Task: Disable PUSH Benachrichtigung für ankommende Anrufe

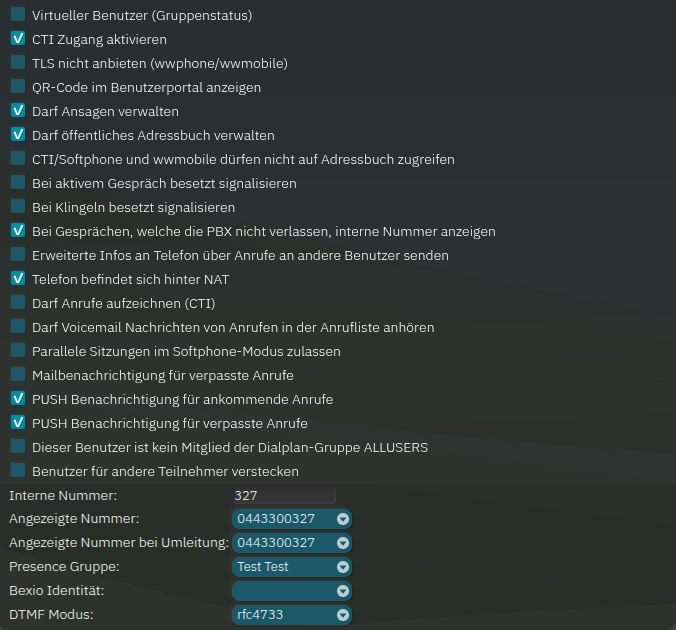Action: (18, 399)
